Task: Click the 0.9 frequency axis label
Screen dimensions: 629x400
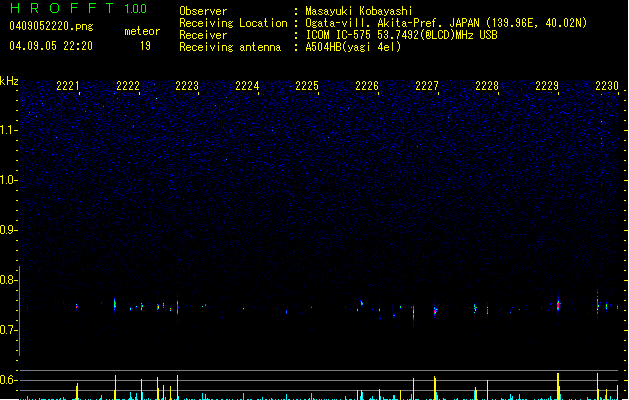Action: 8,230
